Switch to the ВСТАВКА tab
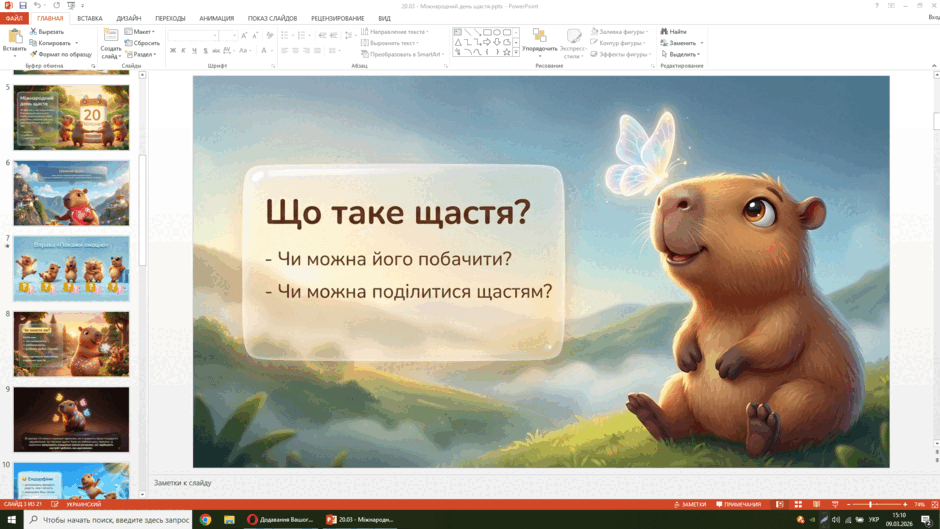 pos(90,19)
